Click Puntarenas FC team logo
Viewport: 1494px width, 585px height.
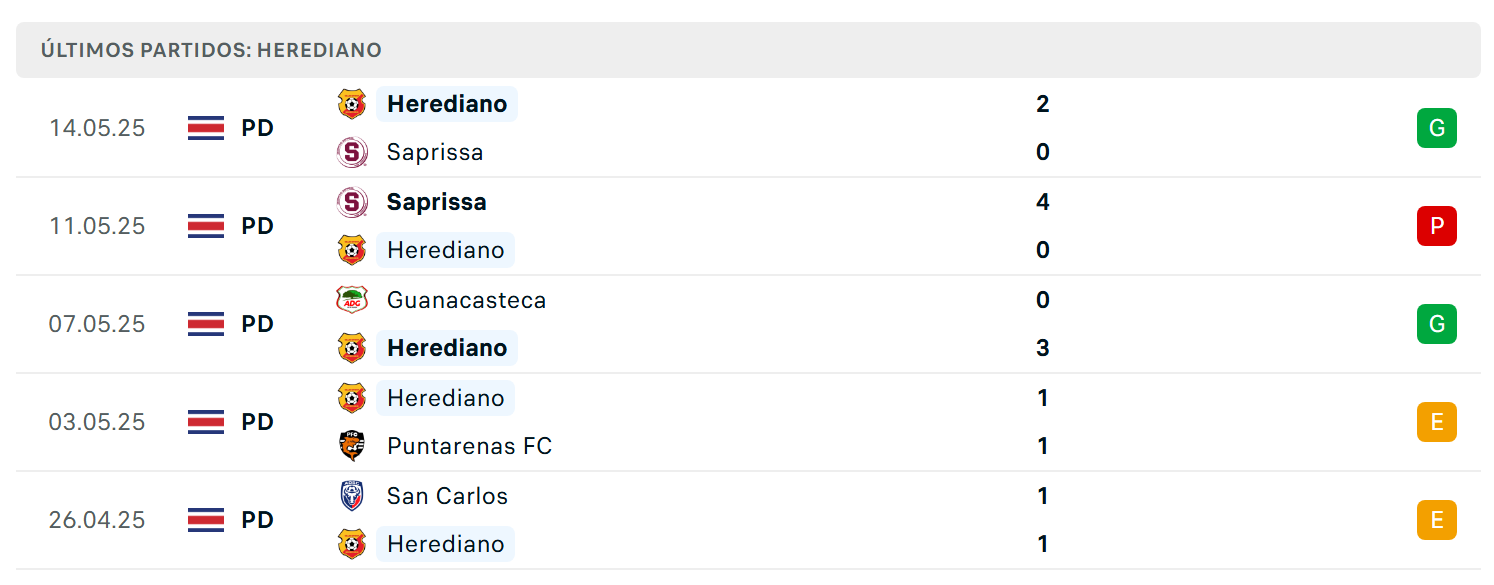click(352, 446)
